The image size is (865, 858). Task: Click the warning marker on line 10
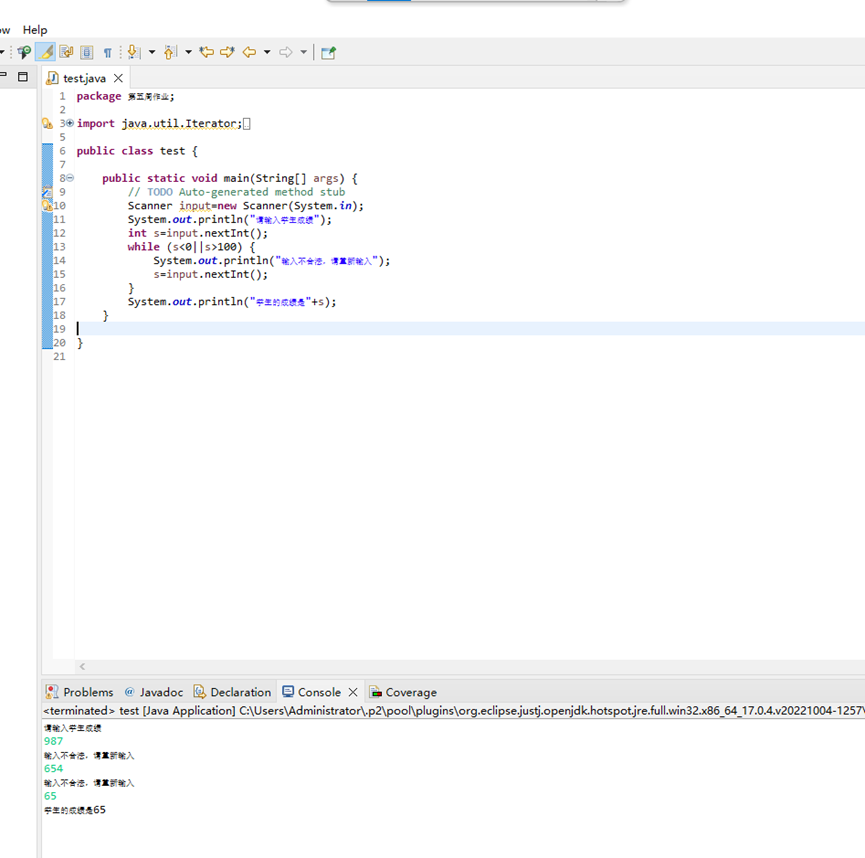point(47,205)
